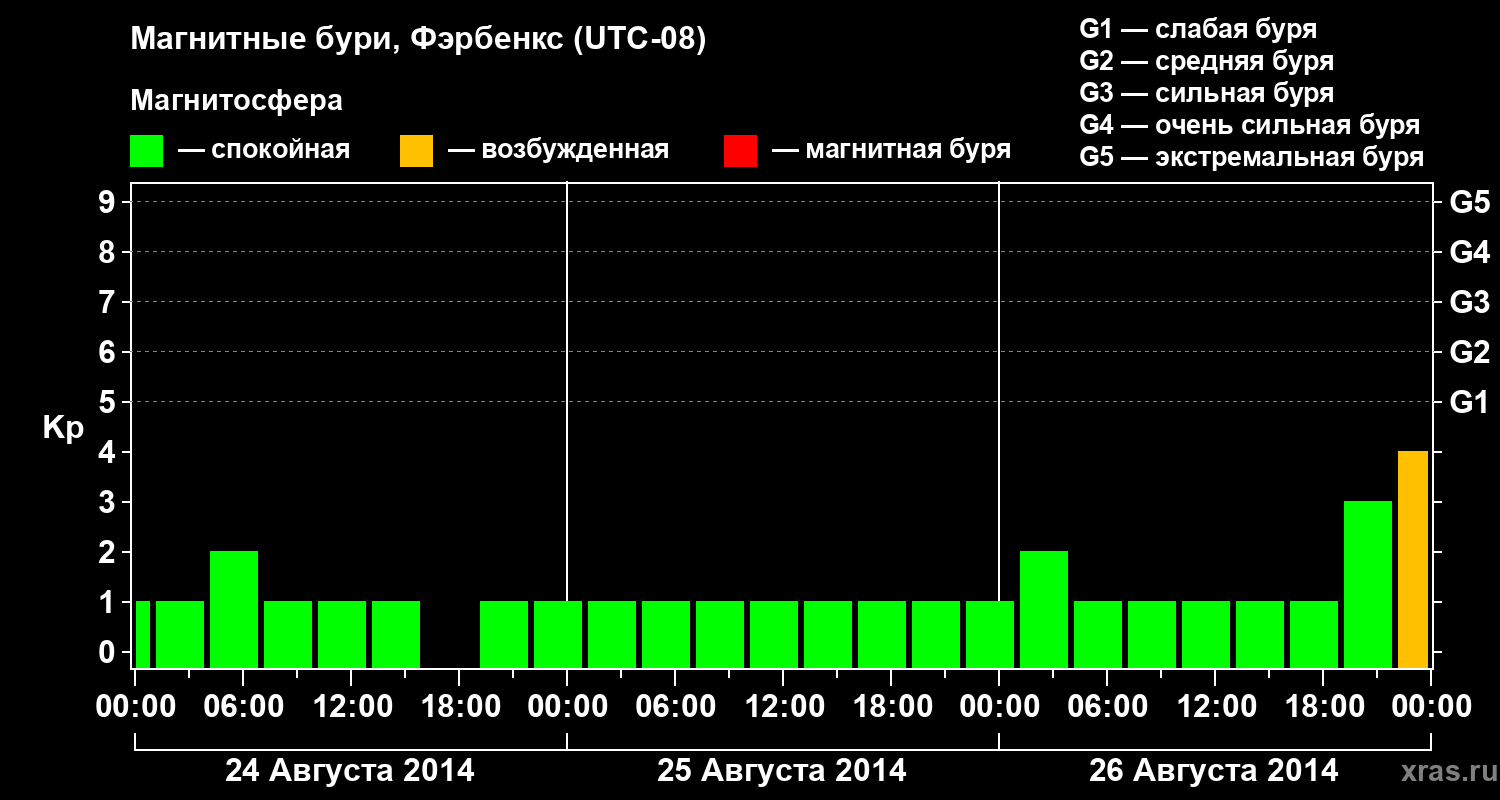The image size is (1500, 800).
Task: Click the legend text '— магнитная буря'
Action: coord(891,151)
